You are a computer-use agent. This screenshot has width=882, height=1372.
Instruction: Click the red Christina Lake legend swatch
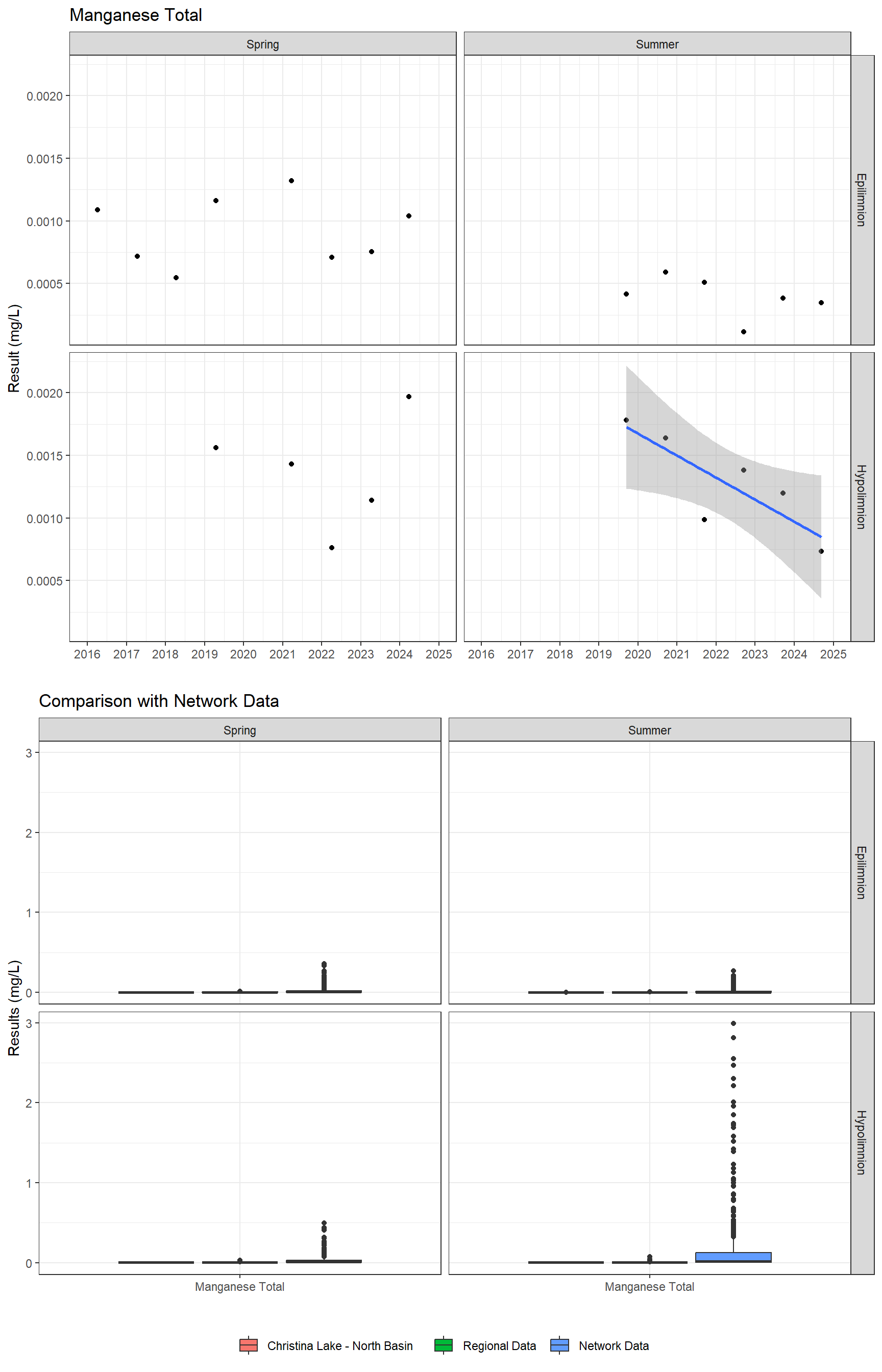(x=249, y=1345)
